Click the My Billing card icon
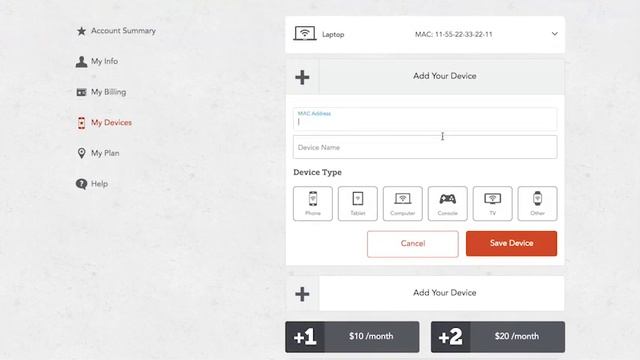 81,92
